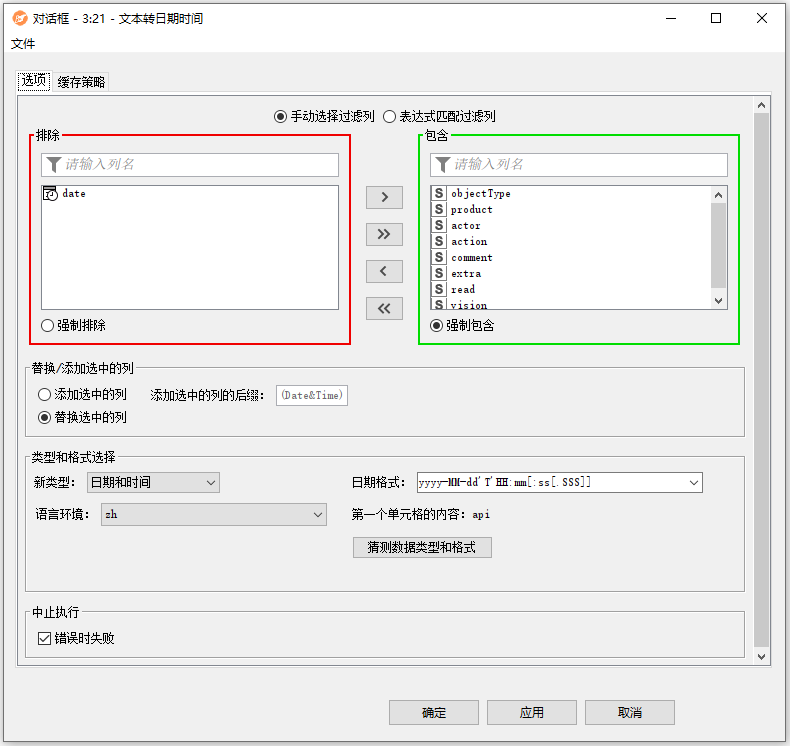Click the S icon beside extra
790x746 pixels.
tap(439, 274)
